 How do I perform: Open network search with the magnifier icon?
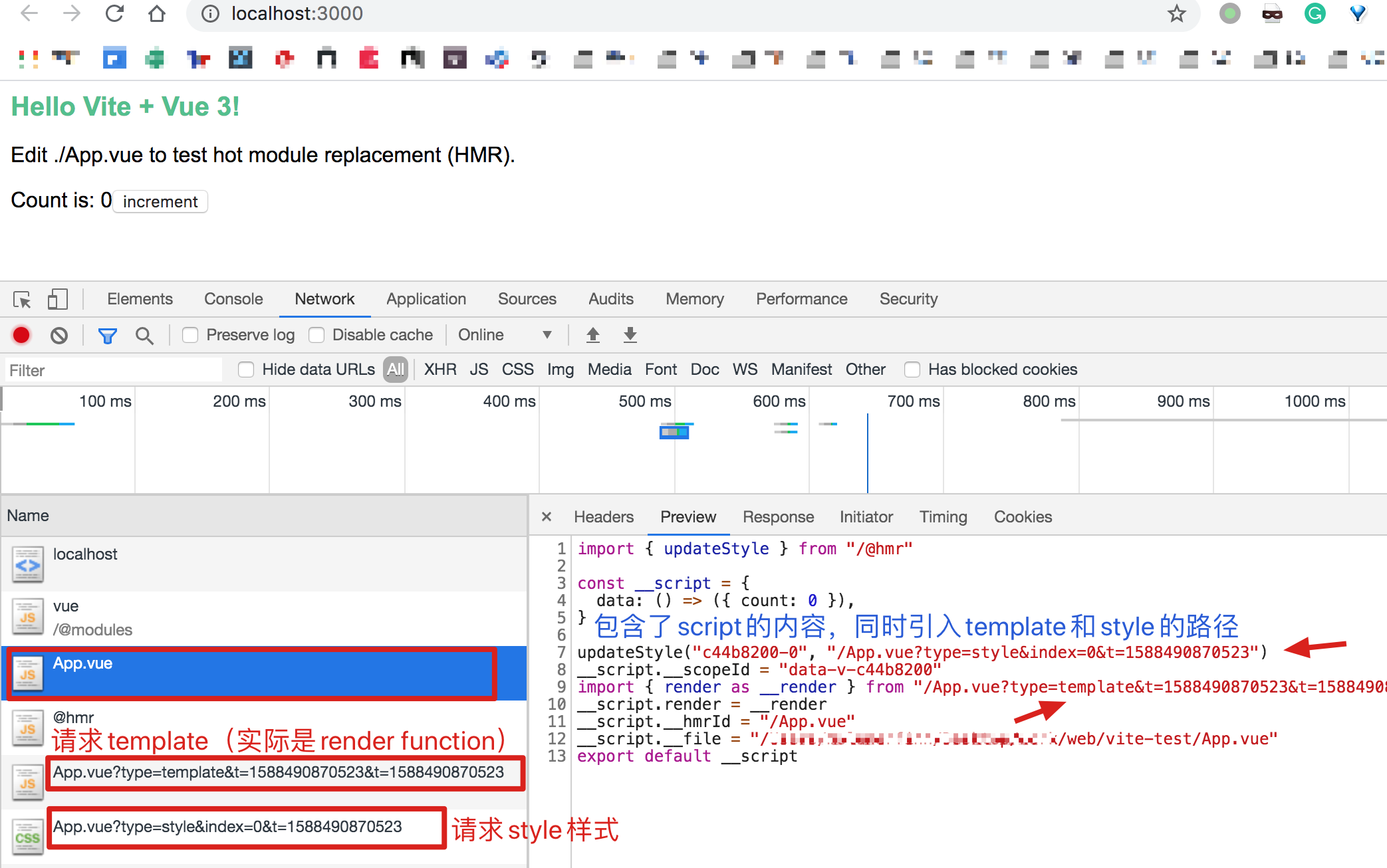(x=144, y=336)
